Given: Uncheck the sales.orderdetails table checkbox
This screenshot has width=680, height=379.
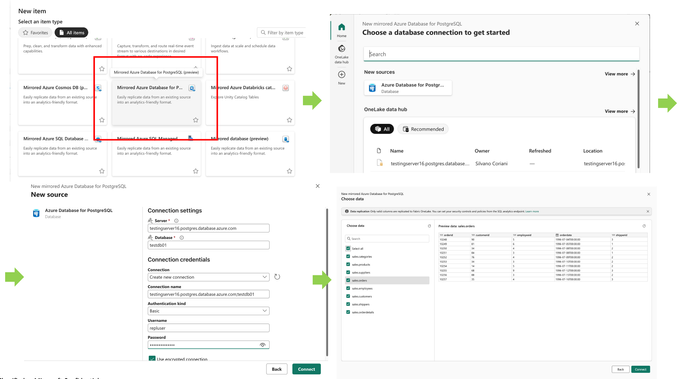Looking at the screenshot, I should 348,312.
